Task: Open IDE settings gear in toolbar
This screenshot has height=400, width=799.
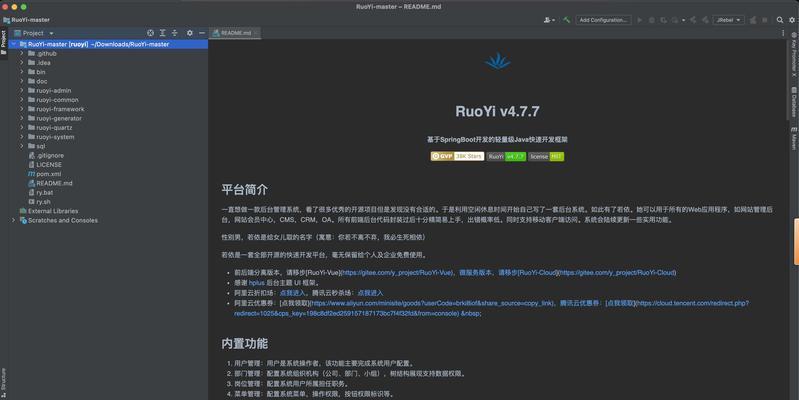Action: (792, 20)
